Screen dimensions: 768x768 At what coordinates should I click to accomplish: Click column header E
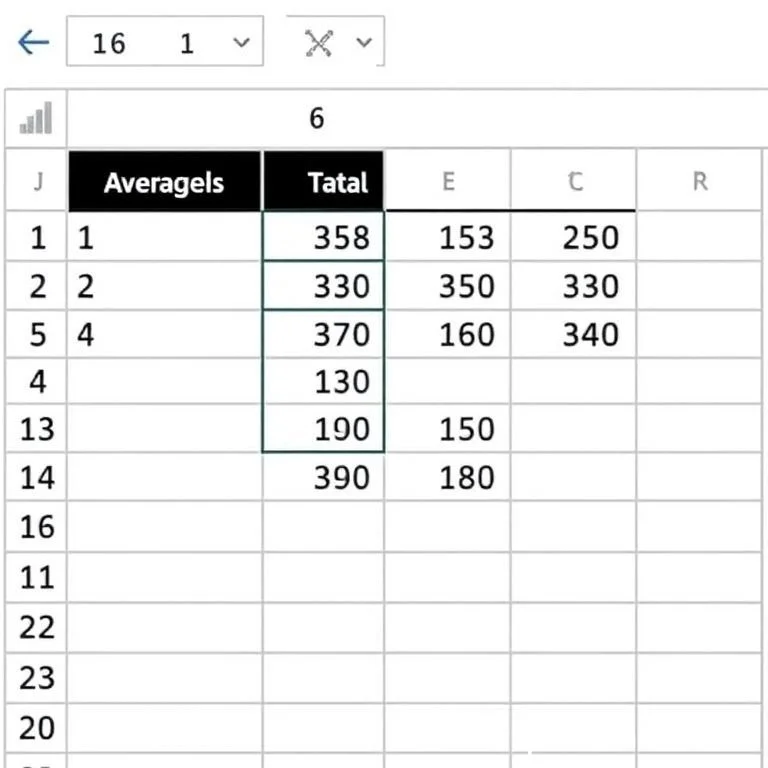448,182
